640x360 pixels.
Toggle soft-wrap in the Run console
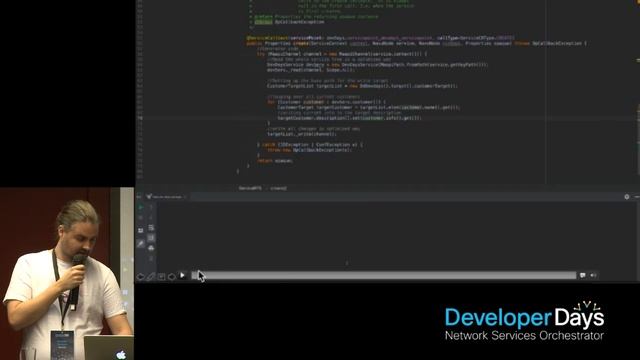[151, 228]
